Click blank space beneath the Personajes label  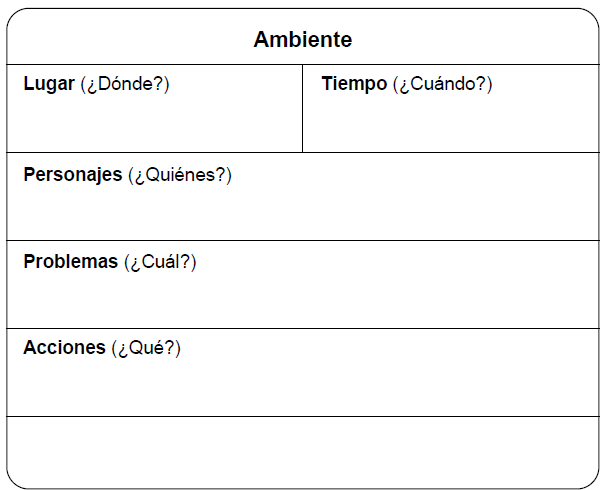point(300,212)
